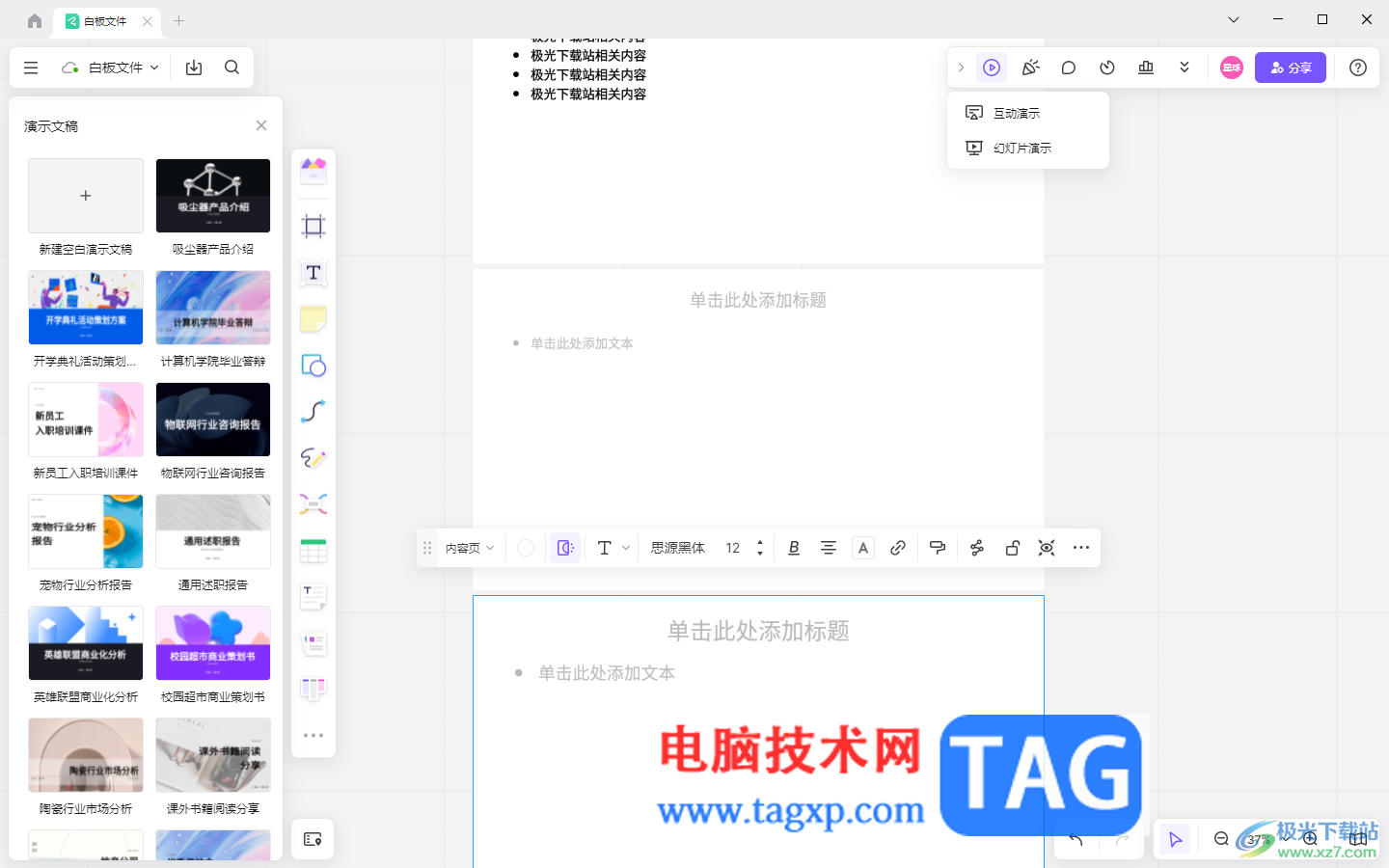Screen dimensions: 1389x868
Task: Select the connector line tool
Action: 313,412
